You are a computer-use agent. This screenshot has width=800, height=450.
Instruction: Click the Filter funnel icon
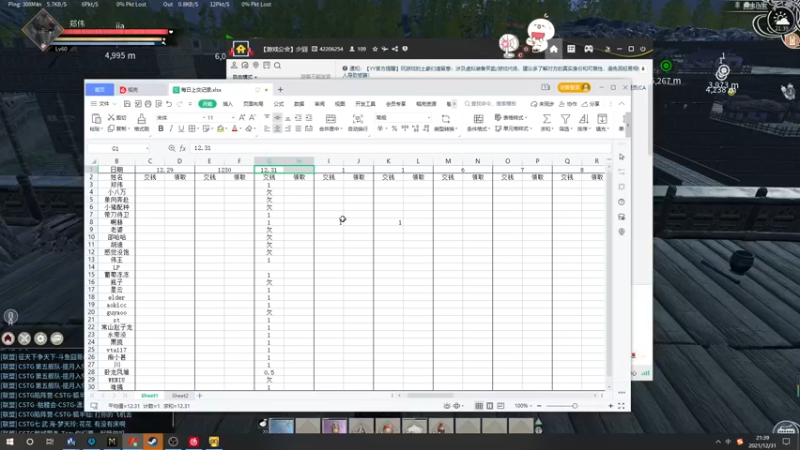pos(565,119)
